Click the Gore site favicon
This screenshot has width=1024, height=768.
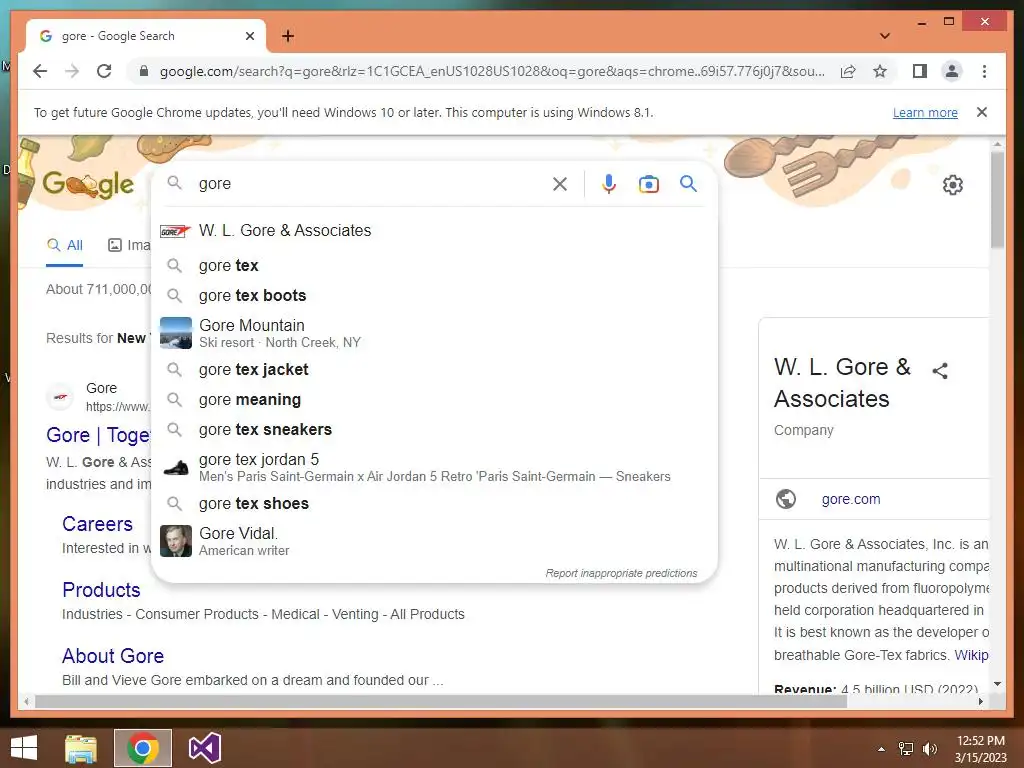click(60, 396)
